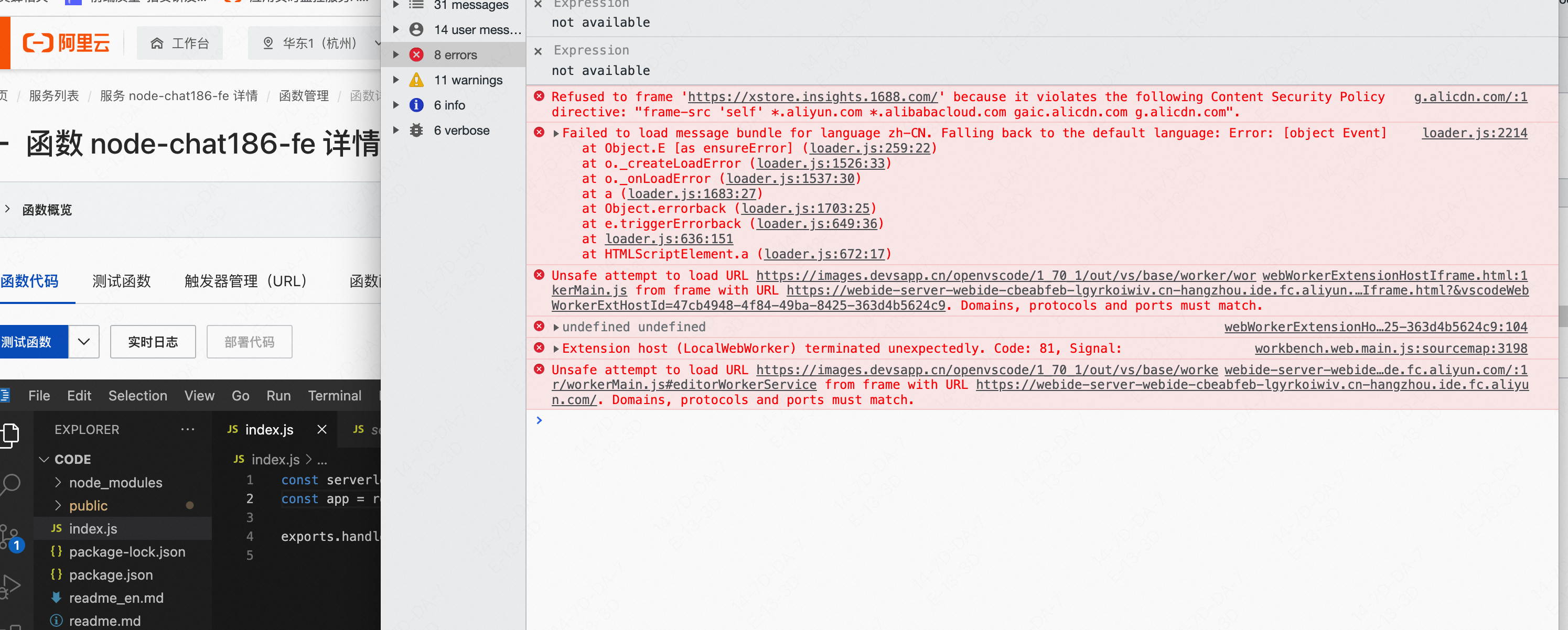Viewport: 1568px width, 630px height.
Task: Expand the Failed language bundle error details
Action: click(557, 133)
